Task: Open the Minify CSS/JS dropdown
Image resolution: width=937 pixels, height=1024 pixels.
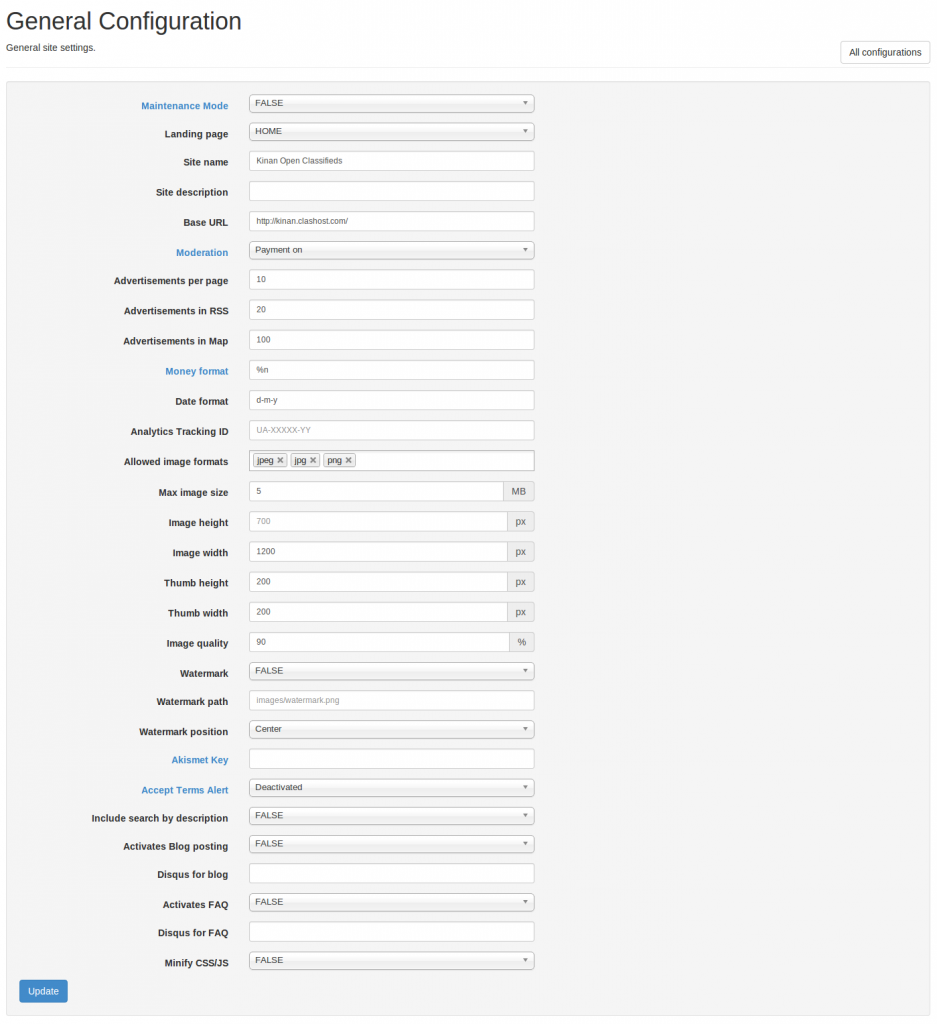Action: click(391, 961)
